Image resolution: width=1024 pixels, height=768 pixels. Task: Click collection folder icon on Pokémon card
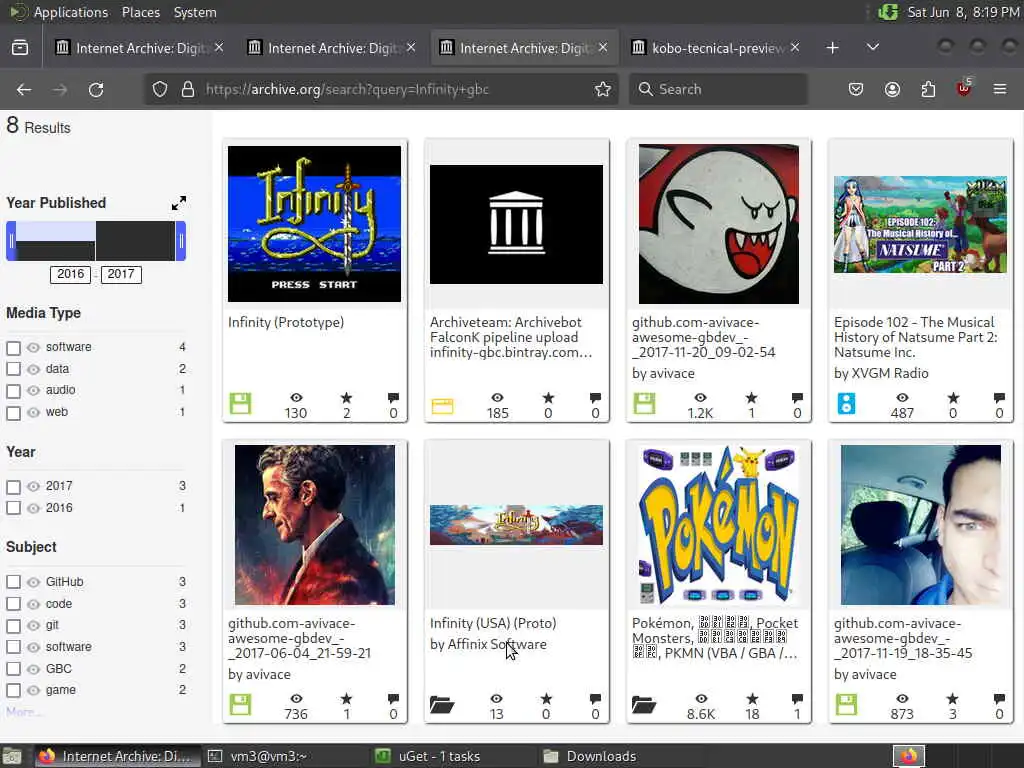(x=644, y=705)
